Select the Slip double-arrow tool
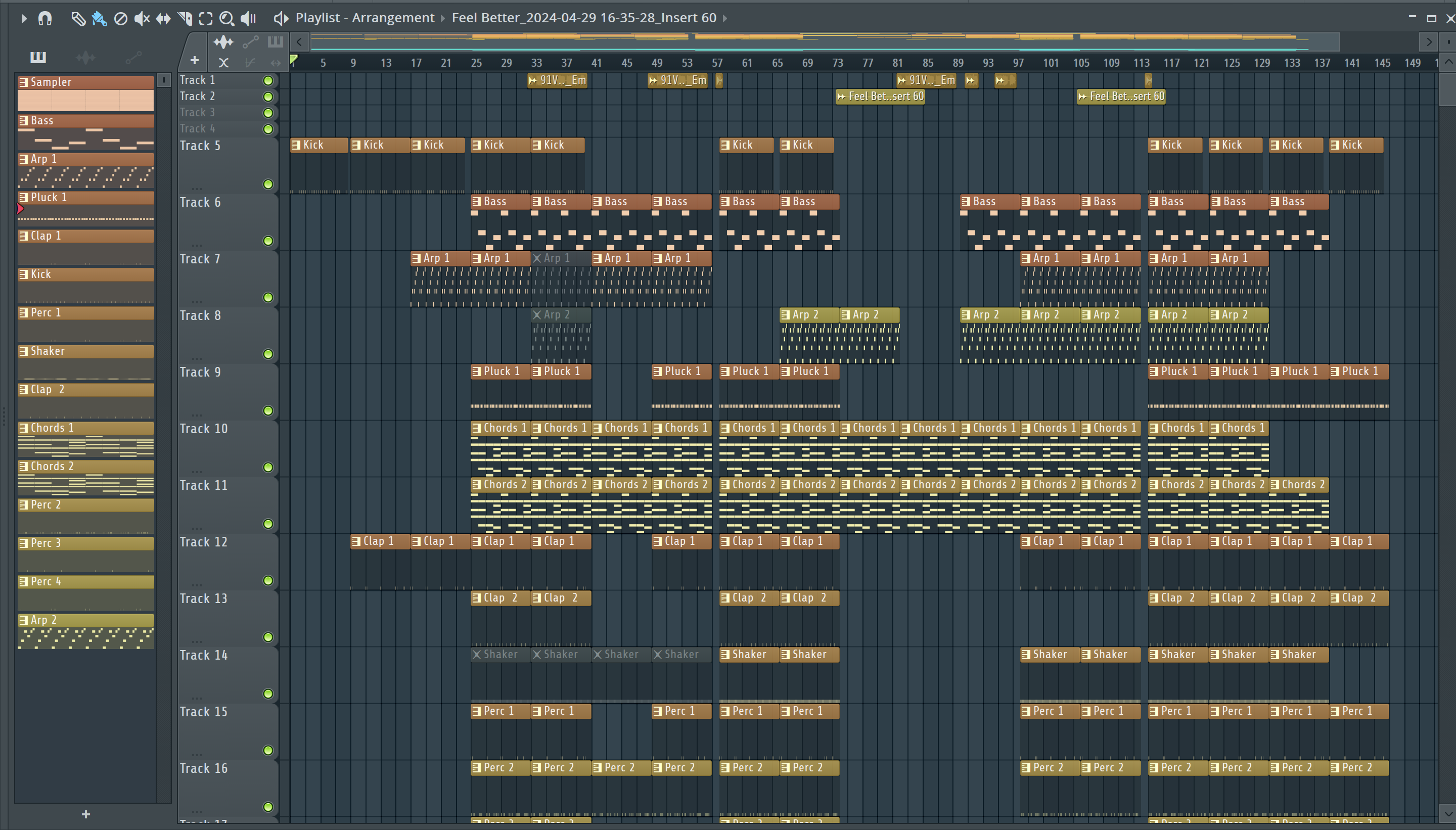 163,19
